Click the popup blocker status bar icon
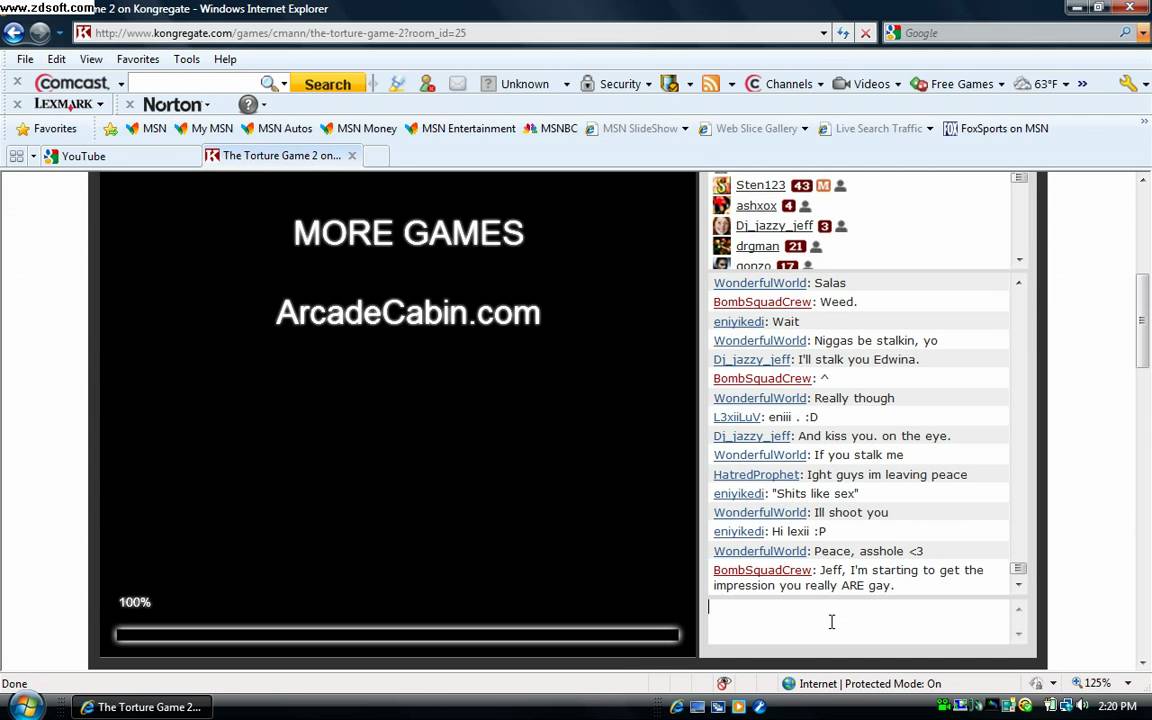The height and width of the screenshot is (720, 1152). point(724,683)
